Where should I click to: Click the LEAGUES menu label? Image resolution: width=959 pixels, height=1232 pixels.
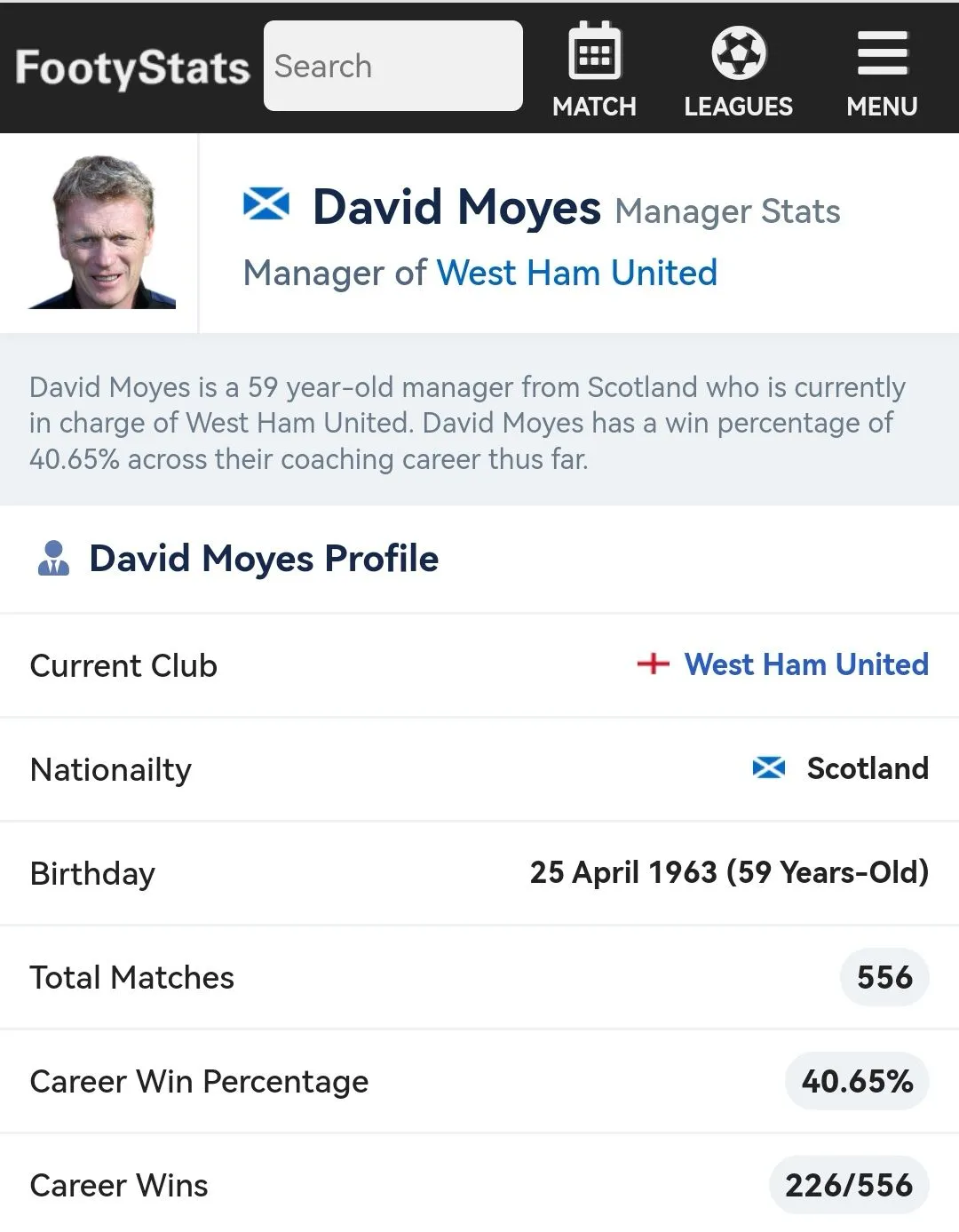tap(738, 107)
